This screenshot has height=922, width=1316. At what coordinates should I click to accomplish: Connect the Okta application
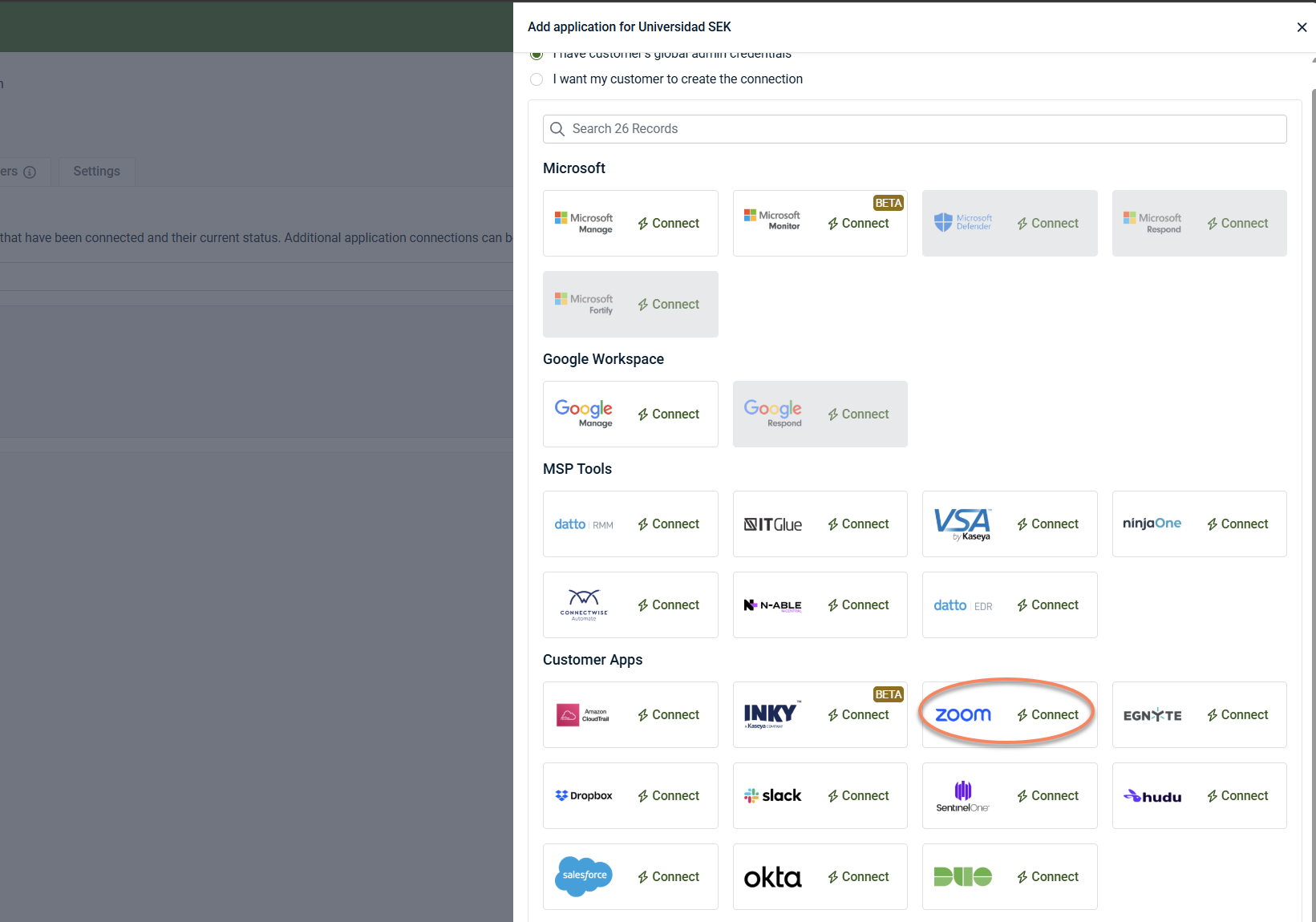858,877
